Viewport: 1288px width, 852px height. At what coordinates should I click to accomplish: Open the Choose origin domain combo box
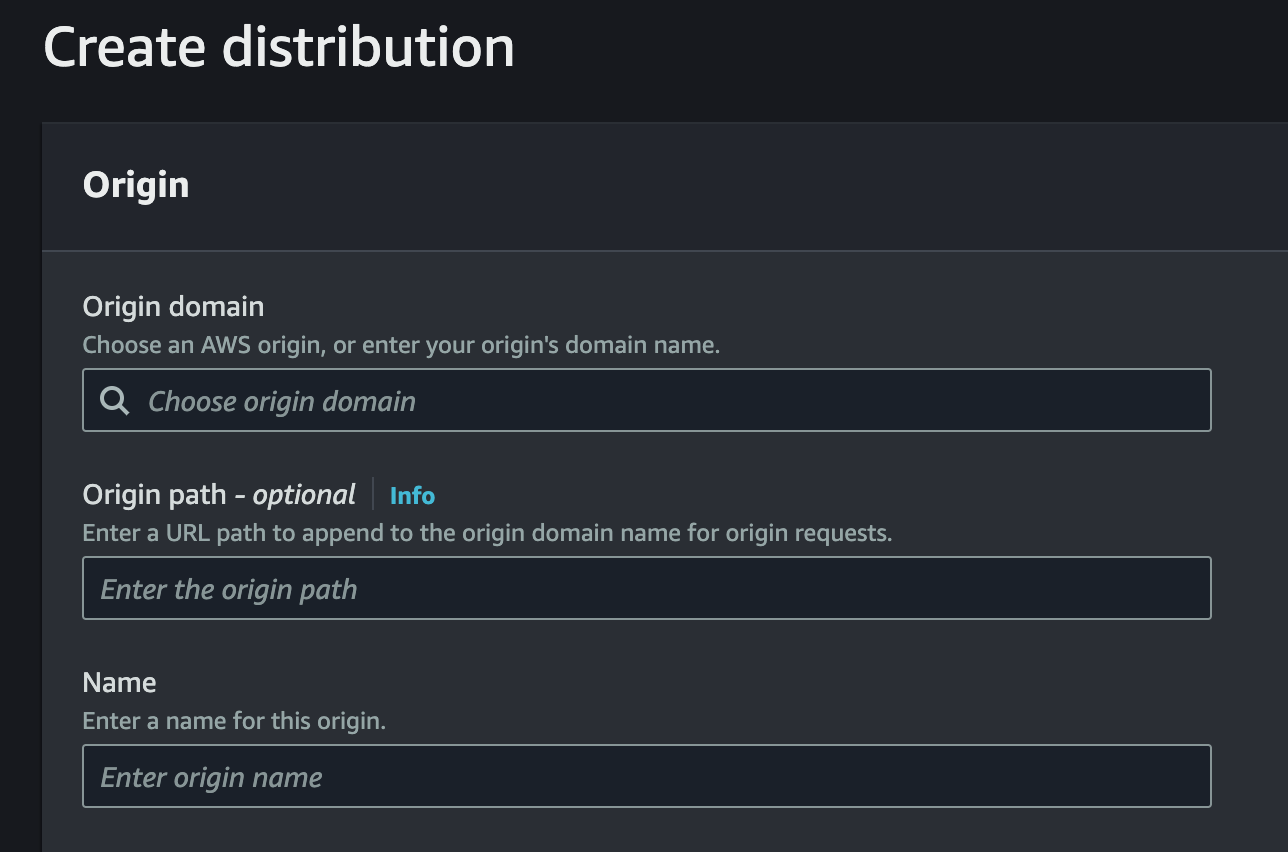(x=646, y=401)
